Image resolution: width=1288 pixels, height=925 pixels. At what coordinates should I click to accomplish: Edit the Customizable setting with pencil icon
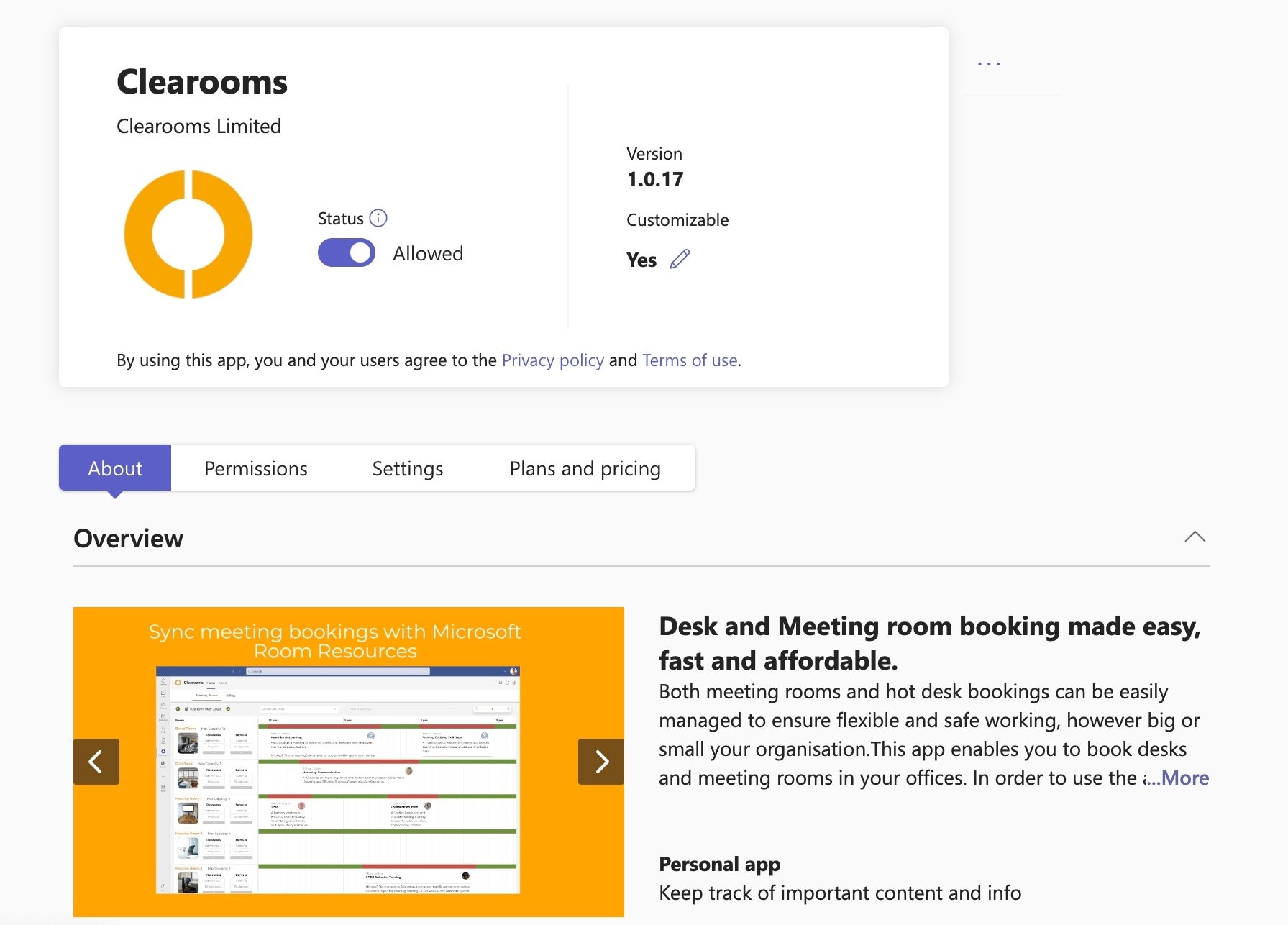[x=680, y=259]
